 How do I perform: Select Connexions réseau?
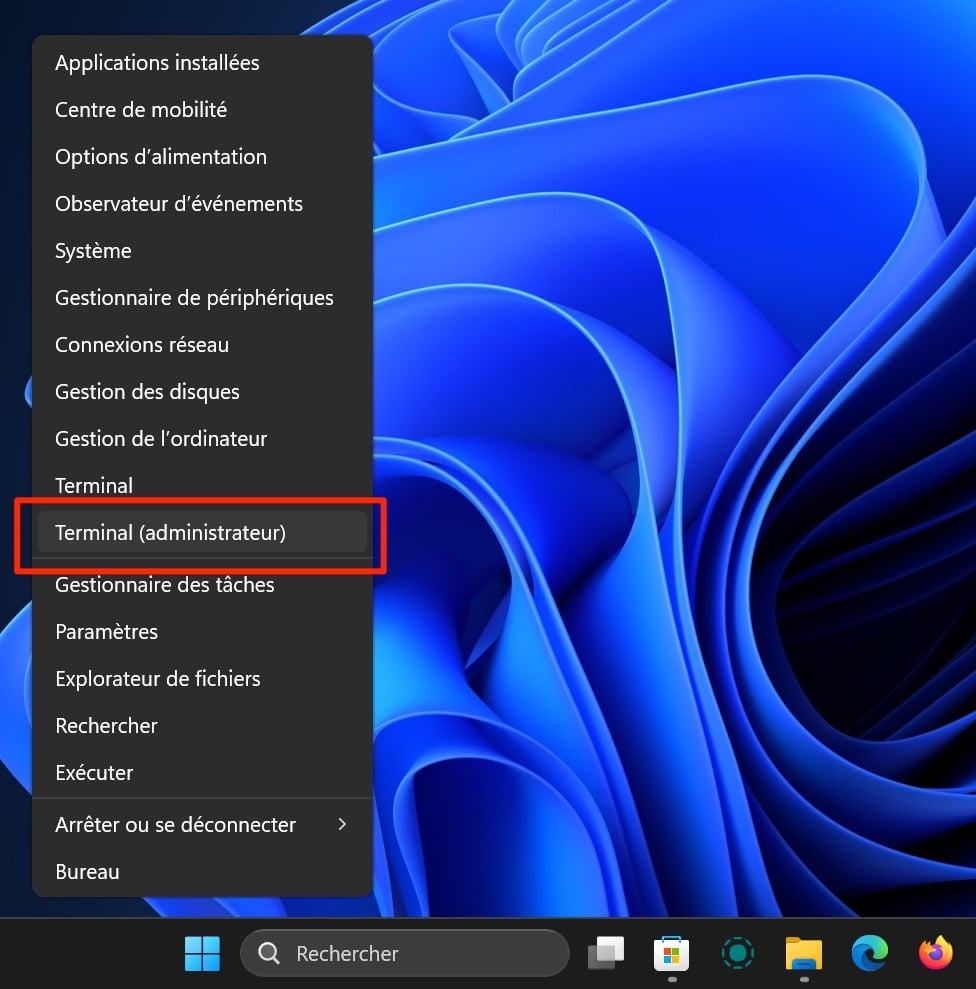pyautogui.click(x=202, y=344)
